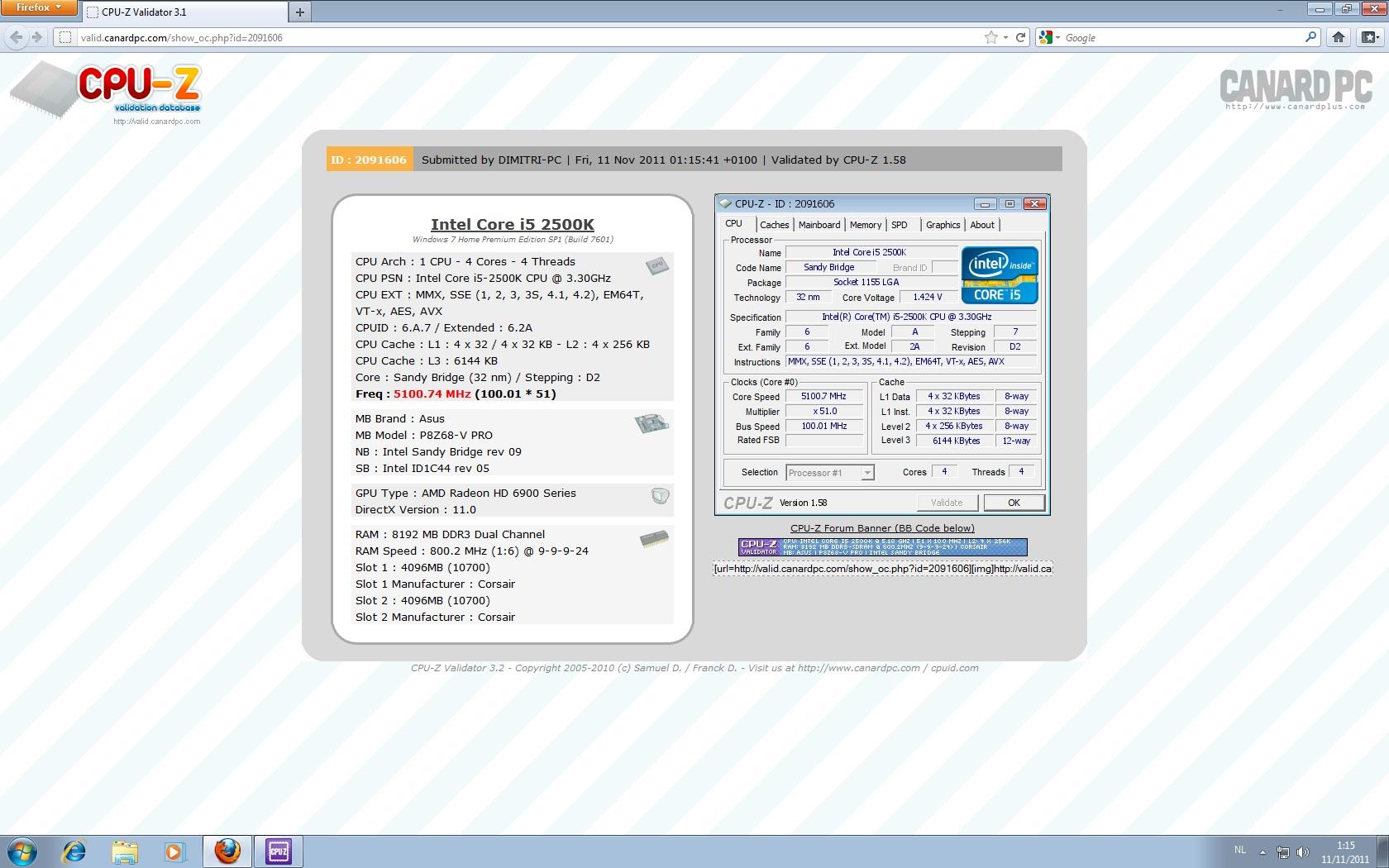Click the RAM Speed 800.2 MHz line

point(472,551)
